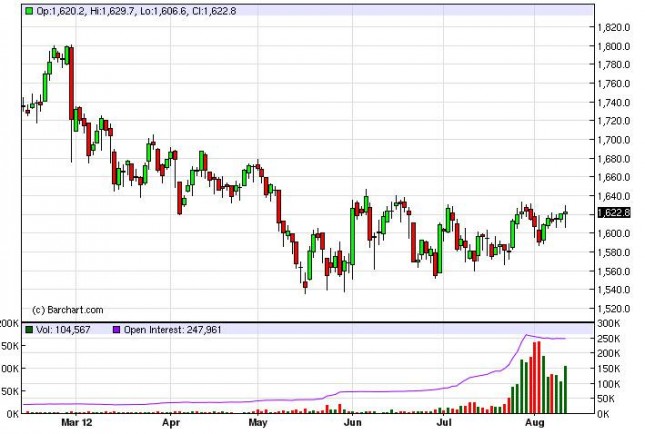Click the purple Open Interest legend square
The width and height of the screenshot is (645, 434).
pyautogui.click(x=116, y=330)
